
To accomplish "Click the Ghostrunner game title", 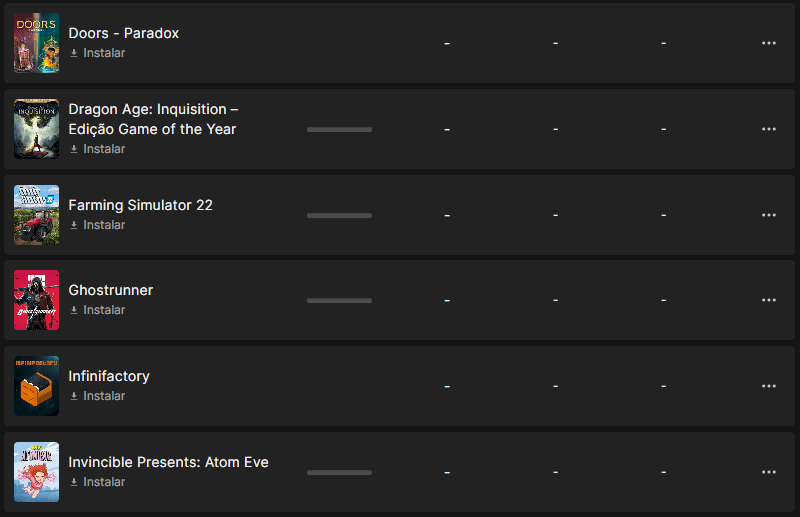I will click(111, 290).
